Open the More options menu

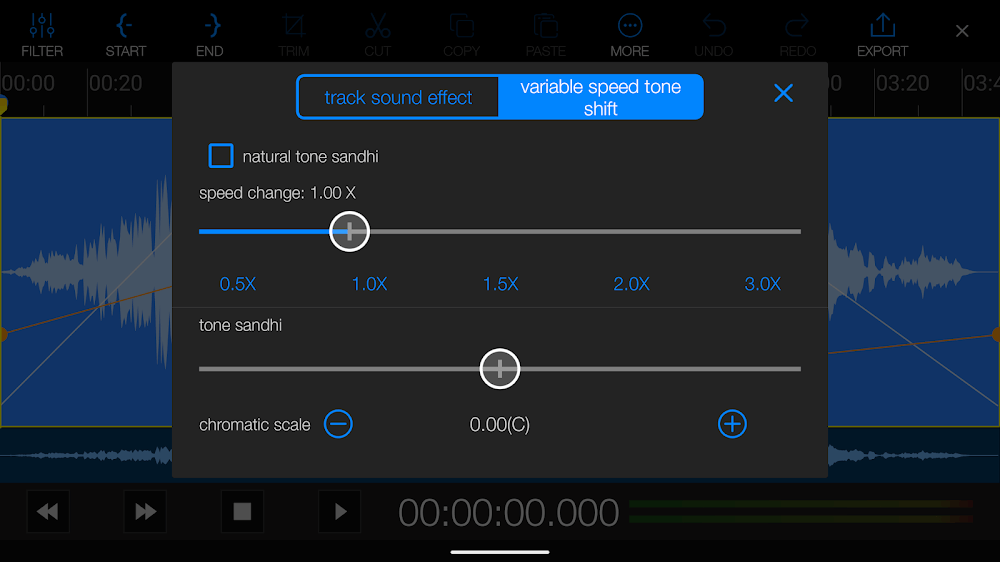(x=630, y=34)
